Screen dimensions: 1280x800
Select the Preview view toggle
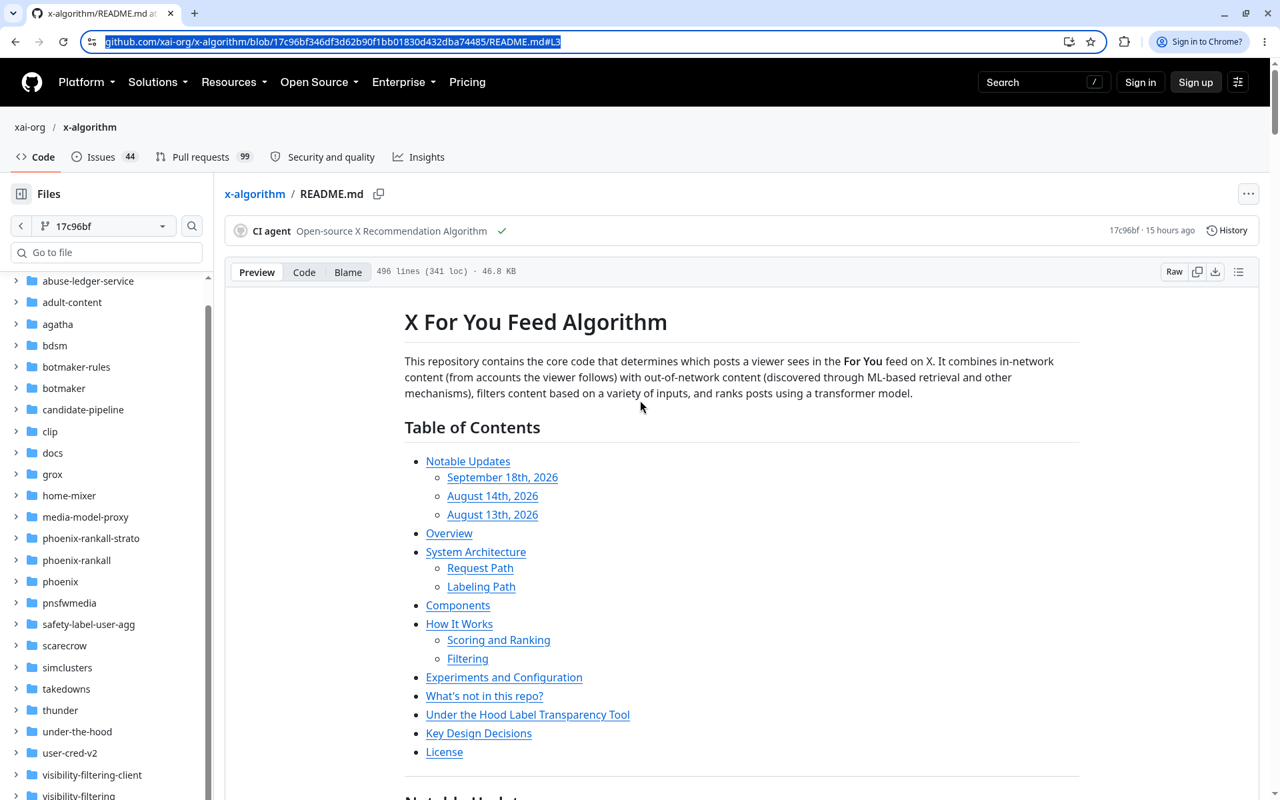257,272
